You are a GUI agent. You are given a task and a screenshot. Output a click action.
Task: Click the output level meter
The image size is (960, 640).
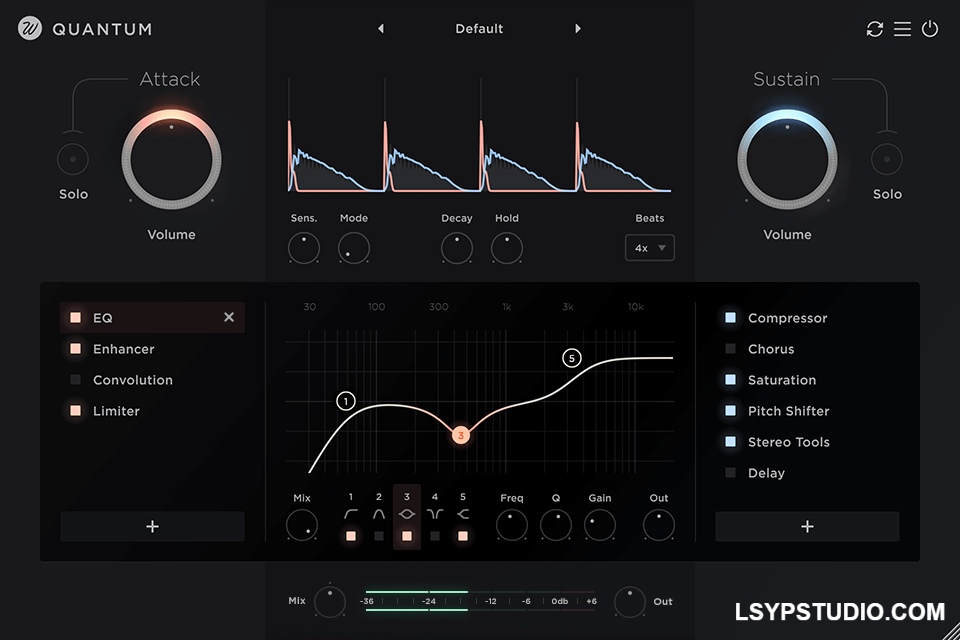pos(479,601)
